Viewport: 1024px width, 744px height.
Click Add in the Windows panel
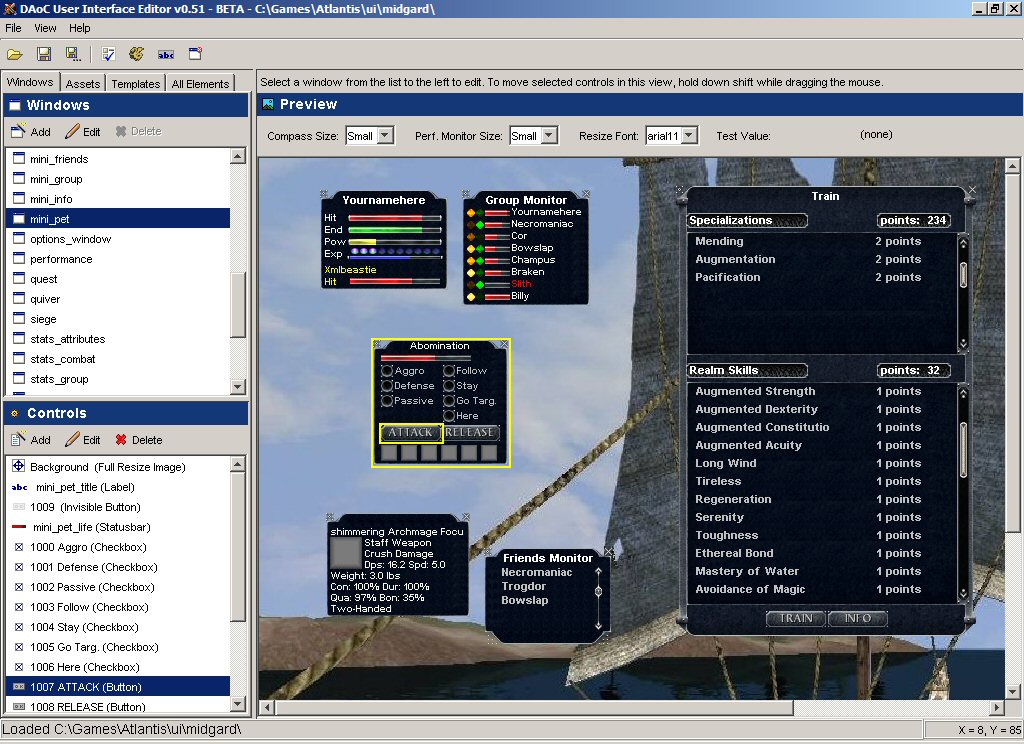(x=31, y=131)
